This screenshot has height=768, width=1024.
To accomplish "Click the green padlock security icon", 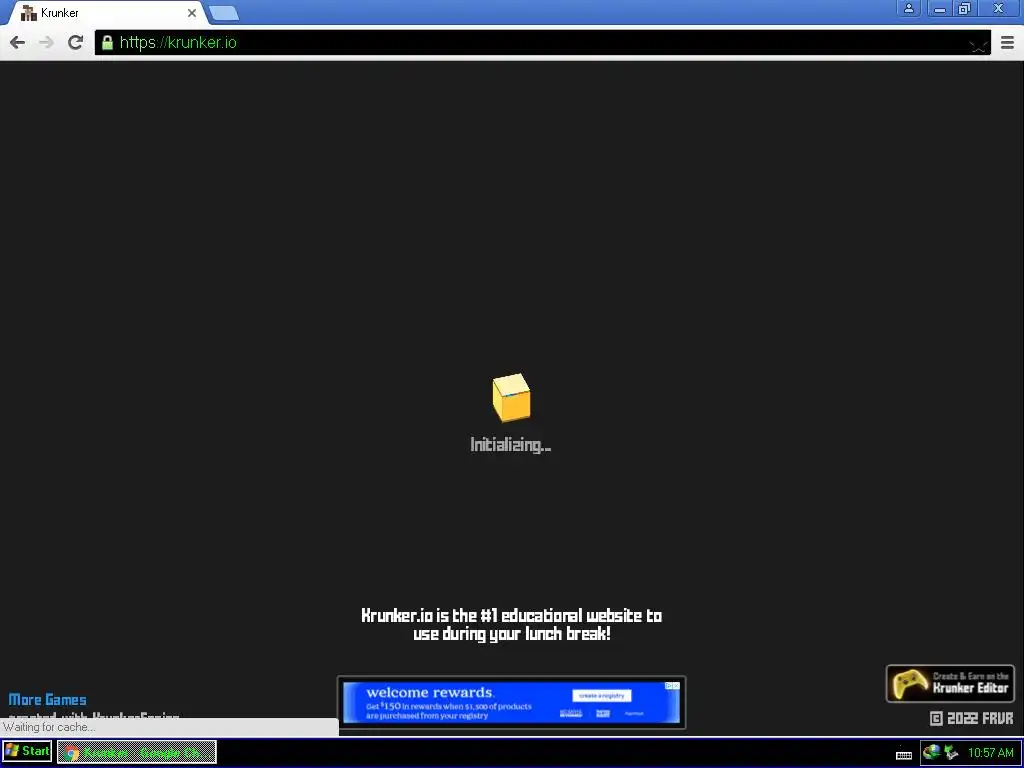I will click(x=107, y=43).
